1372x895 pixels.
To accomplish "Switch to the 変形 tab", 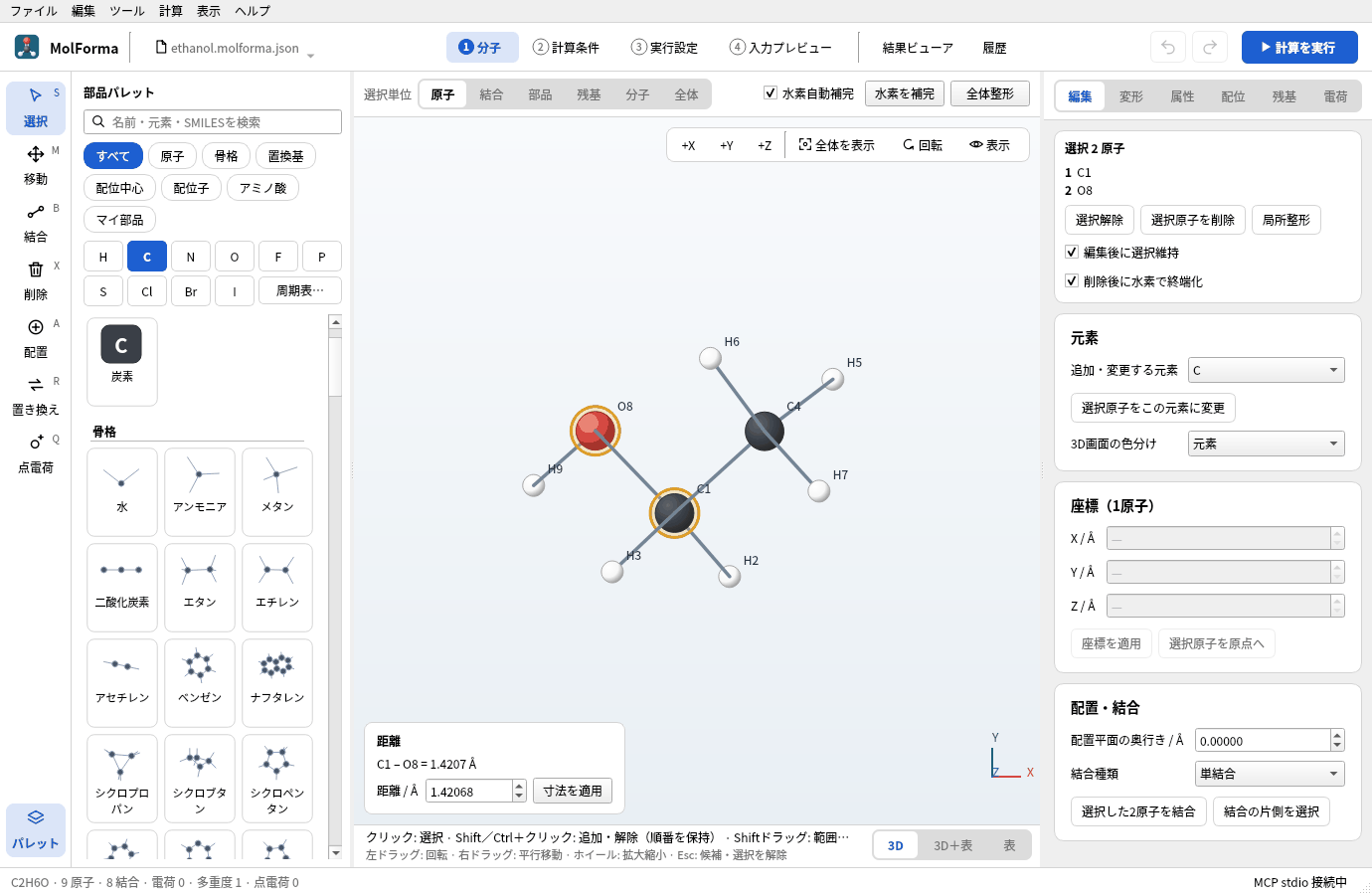I will pyautogui.click(x=1131, y=96).
